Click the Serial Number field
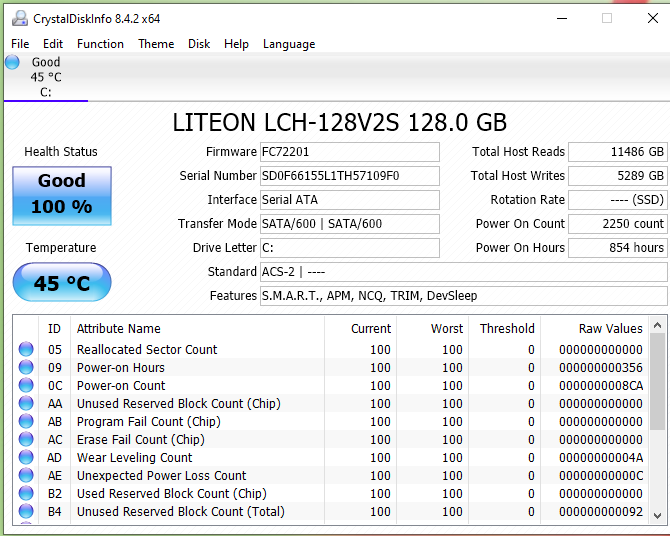This screenshot has height=536, width=670. (x=350, y=176)
